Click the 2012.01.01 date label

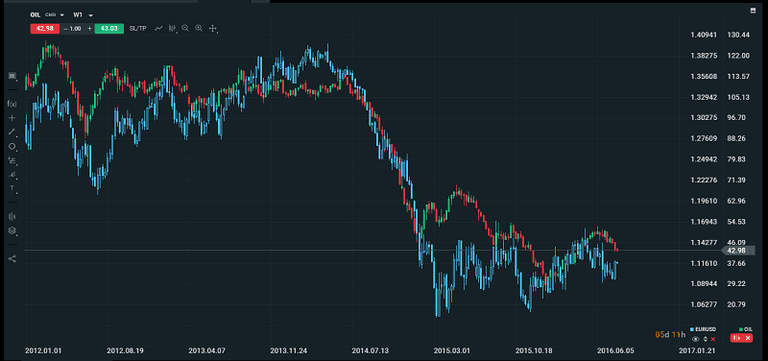(45, 351)
